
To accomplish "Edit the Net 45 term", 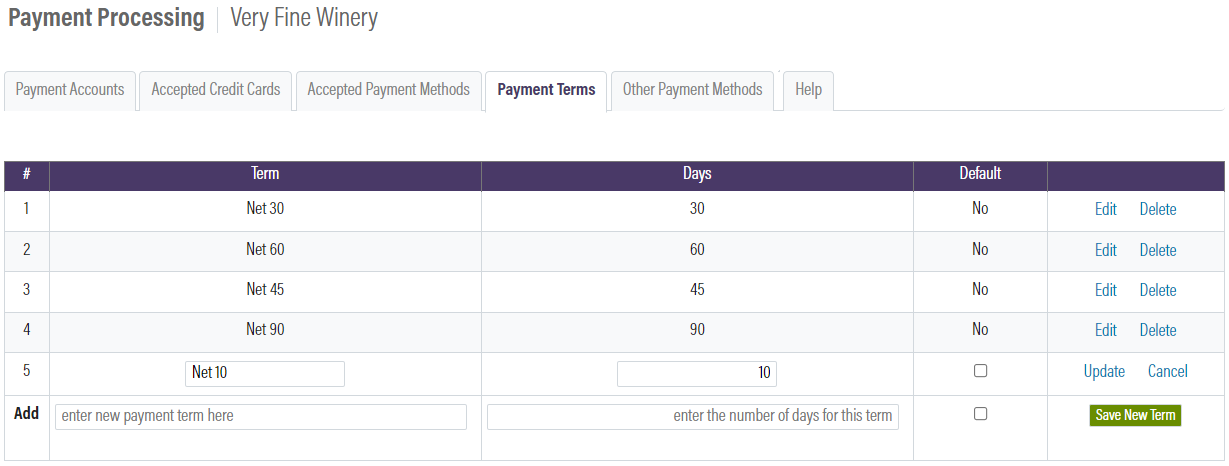I will pos(1105,290).
